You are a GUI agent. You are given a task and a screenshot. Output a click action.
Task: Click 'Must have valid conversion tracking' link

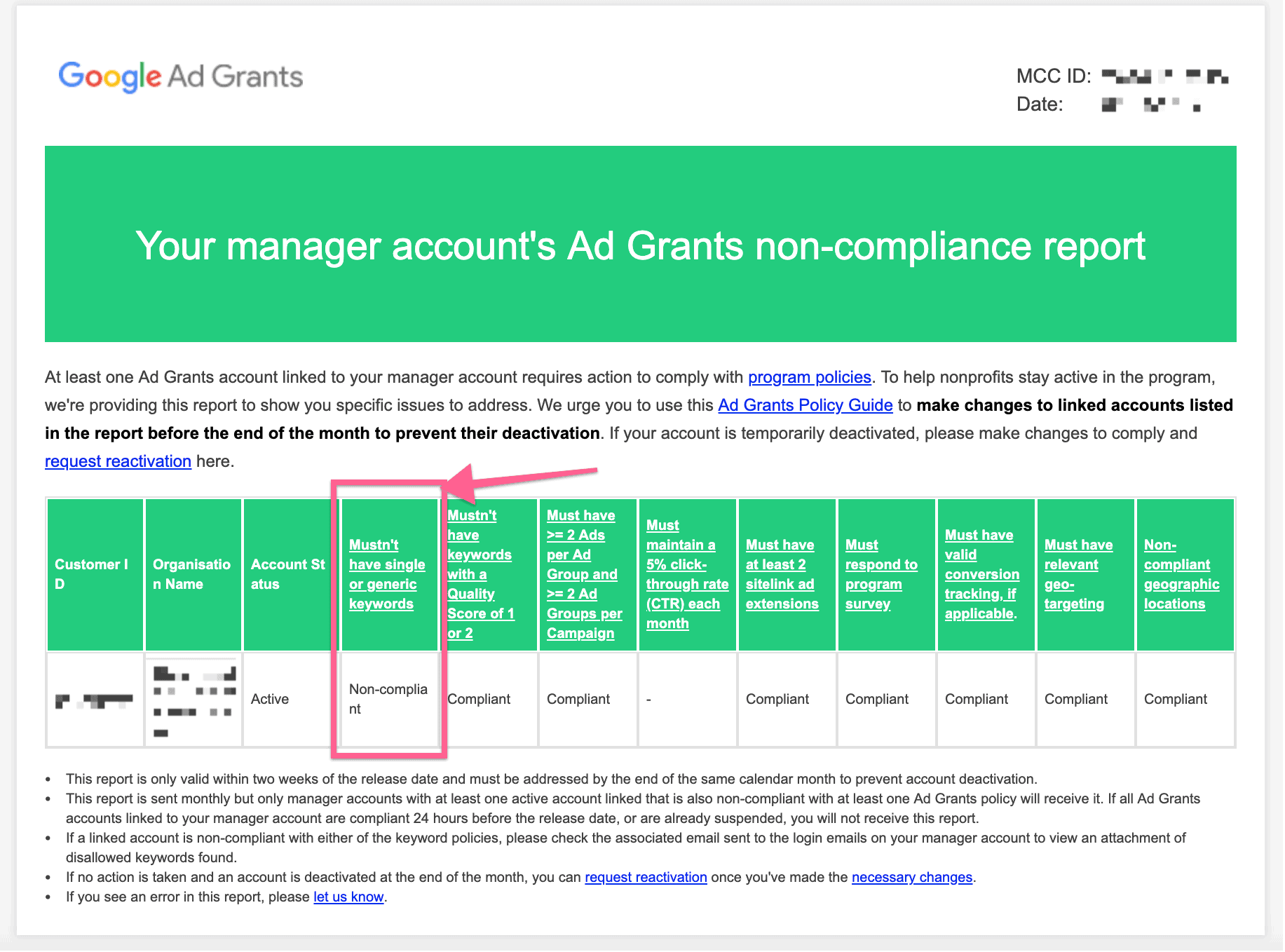coord(981,574)
